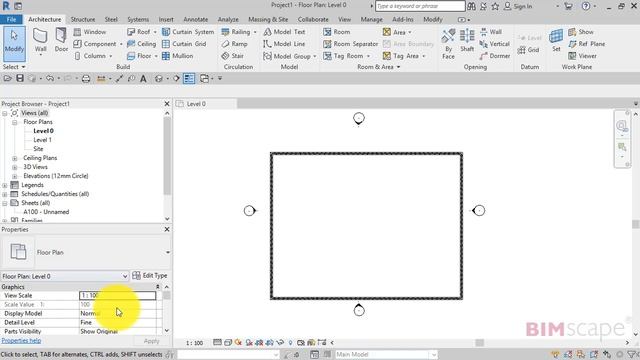
Task: Select the Model Text tool
Action: pos(284,32)
